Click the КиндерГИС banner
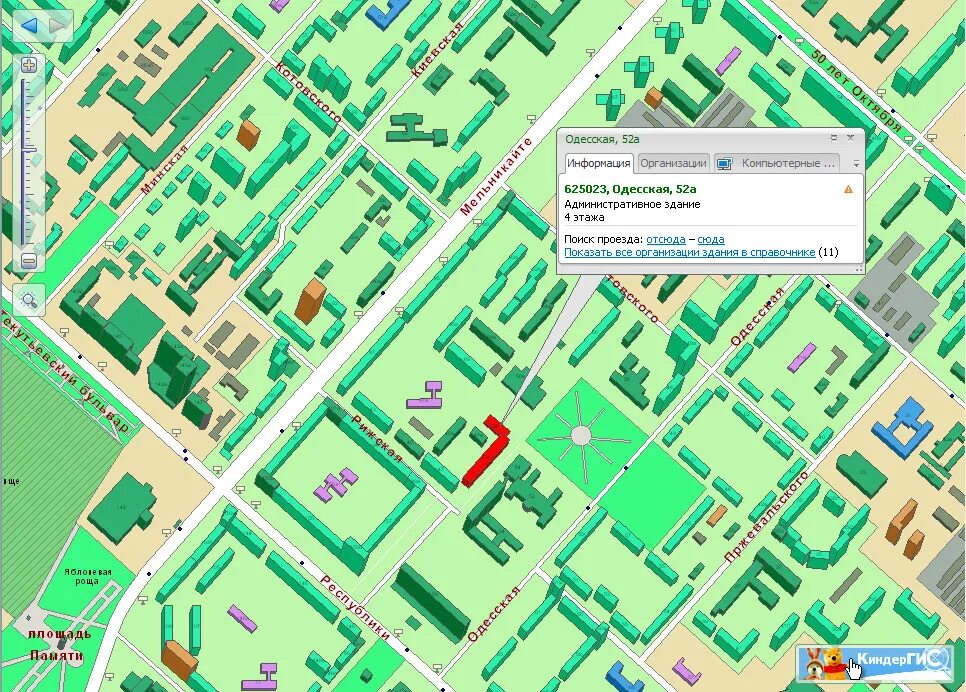Viewport: 966px width, 692px height. click(874, 662)
